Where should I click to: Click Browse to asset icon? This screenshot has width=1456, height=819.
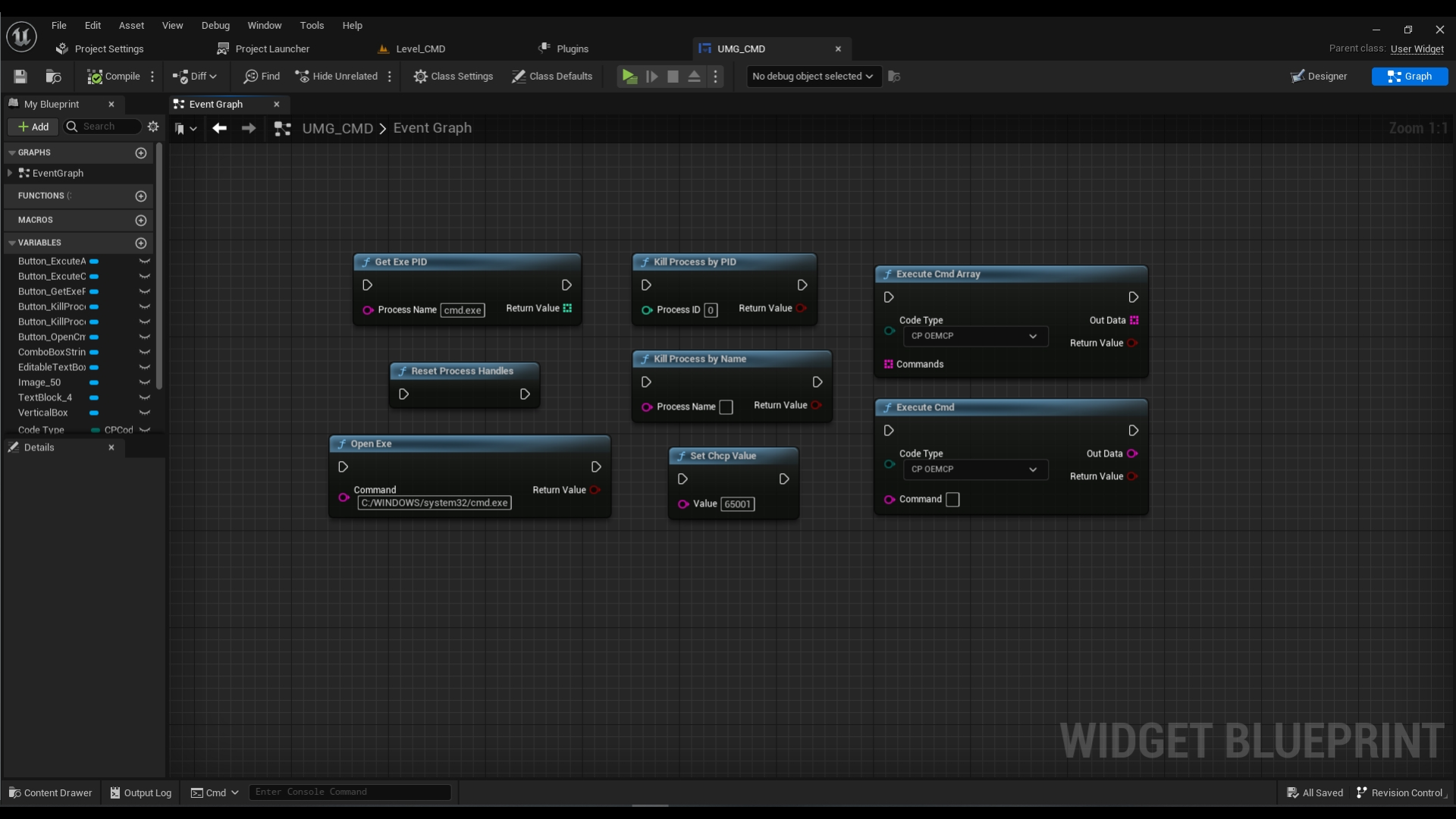[x=53, y=77]
